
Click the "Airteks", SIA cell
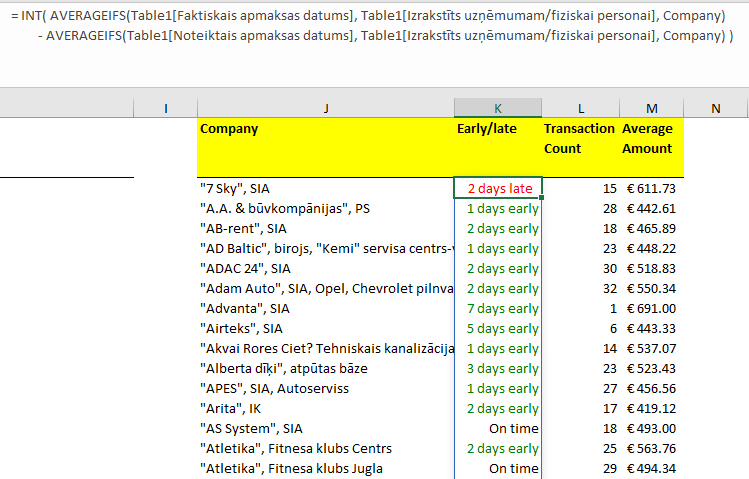326,329
